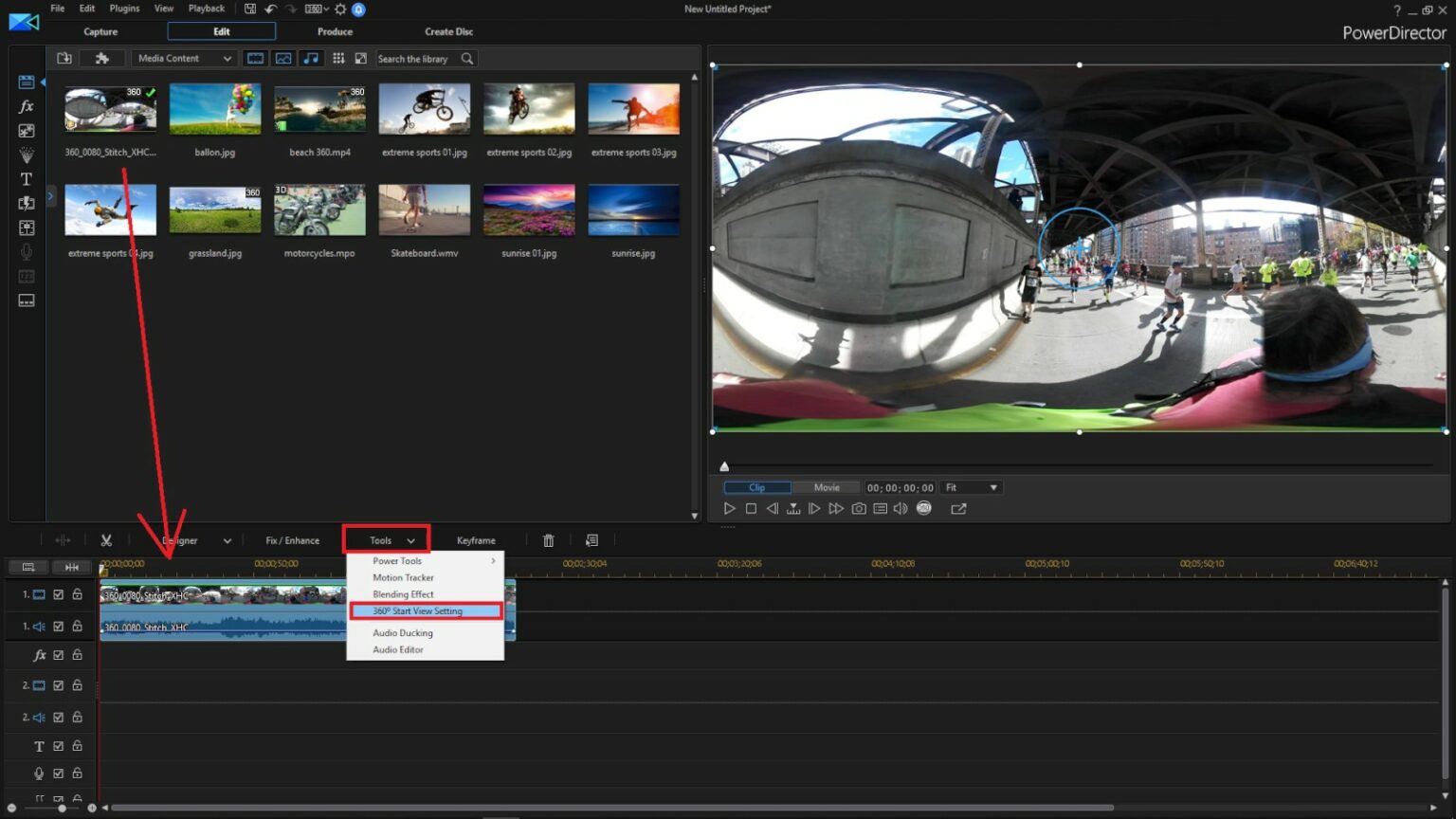Click the Play button in preview
The width and height of the screenshot is (1456, 819).
click(x=729, y=509)
